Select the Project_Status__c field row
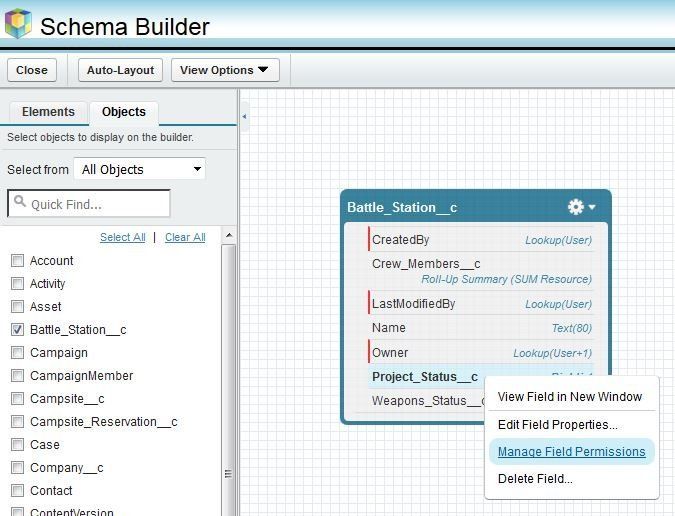 (426, 377)
